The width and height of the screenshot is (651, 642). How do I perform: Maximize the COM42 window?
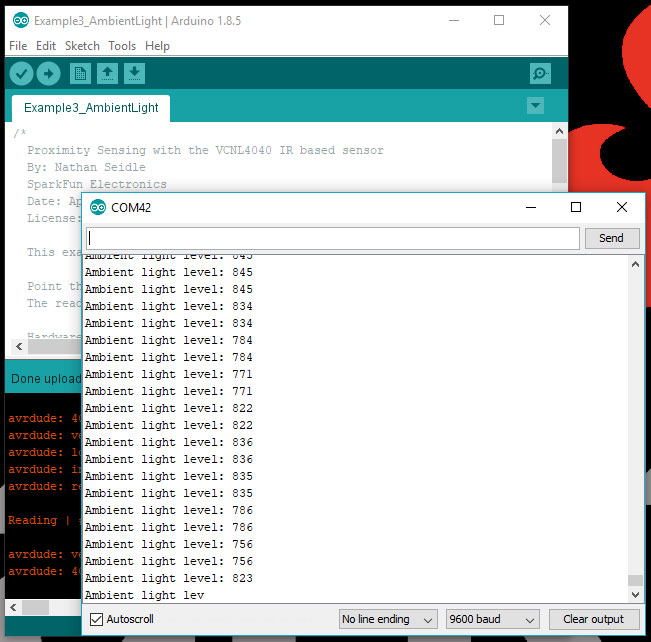576,207
